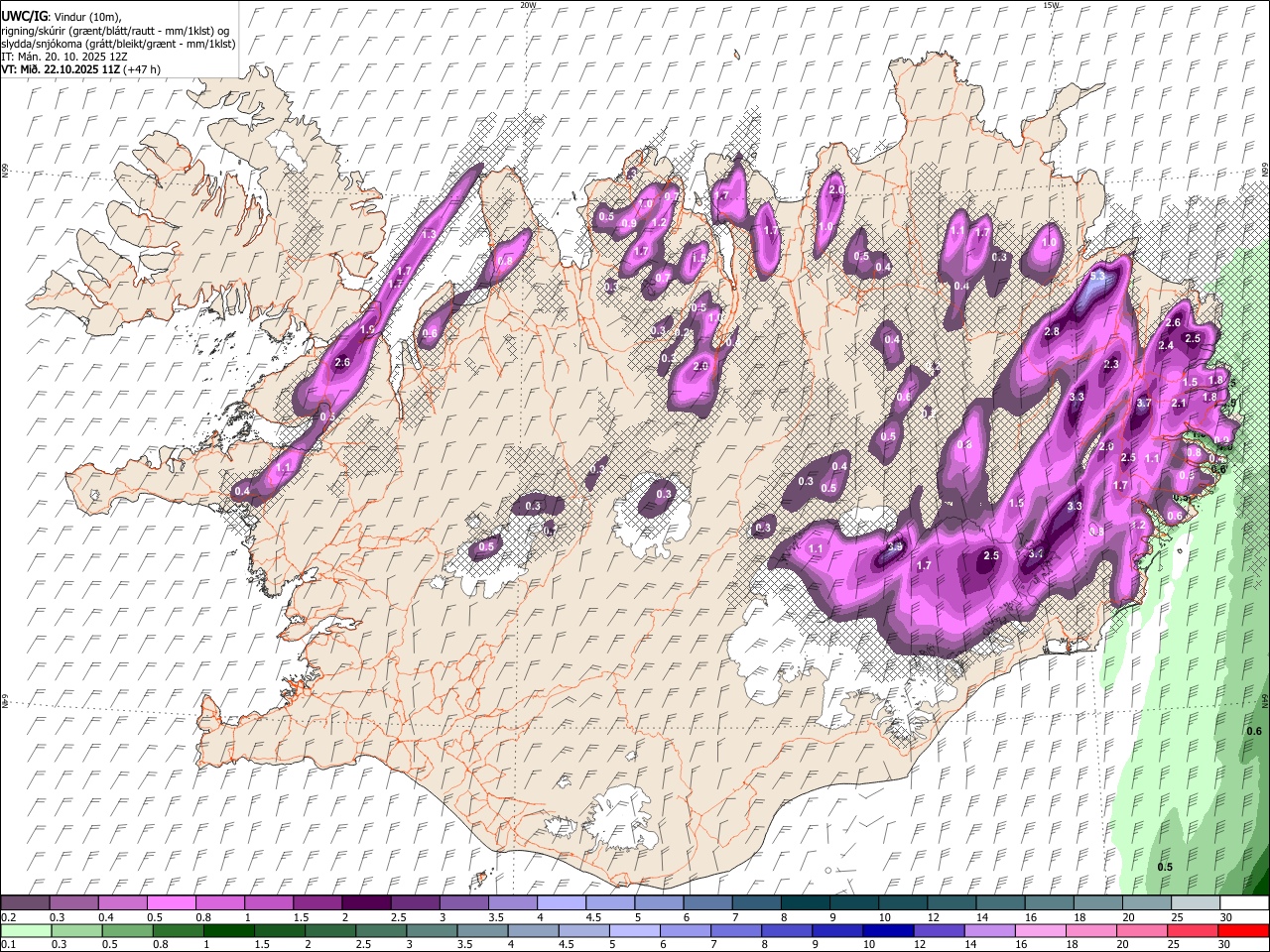Click the '2.4' snowfall value on the map
The width and height of the screenshot is (1270, 952).
coord(1166,345)
